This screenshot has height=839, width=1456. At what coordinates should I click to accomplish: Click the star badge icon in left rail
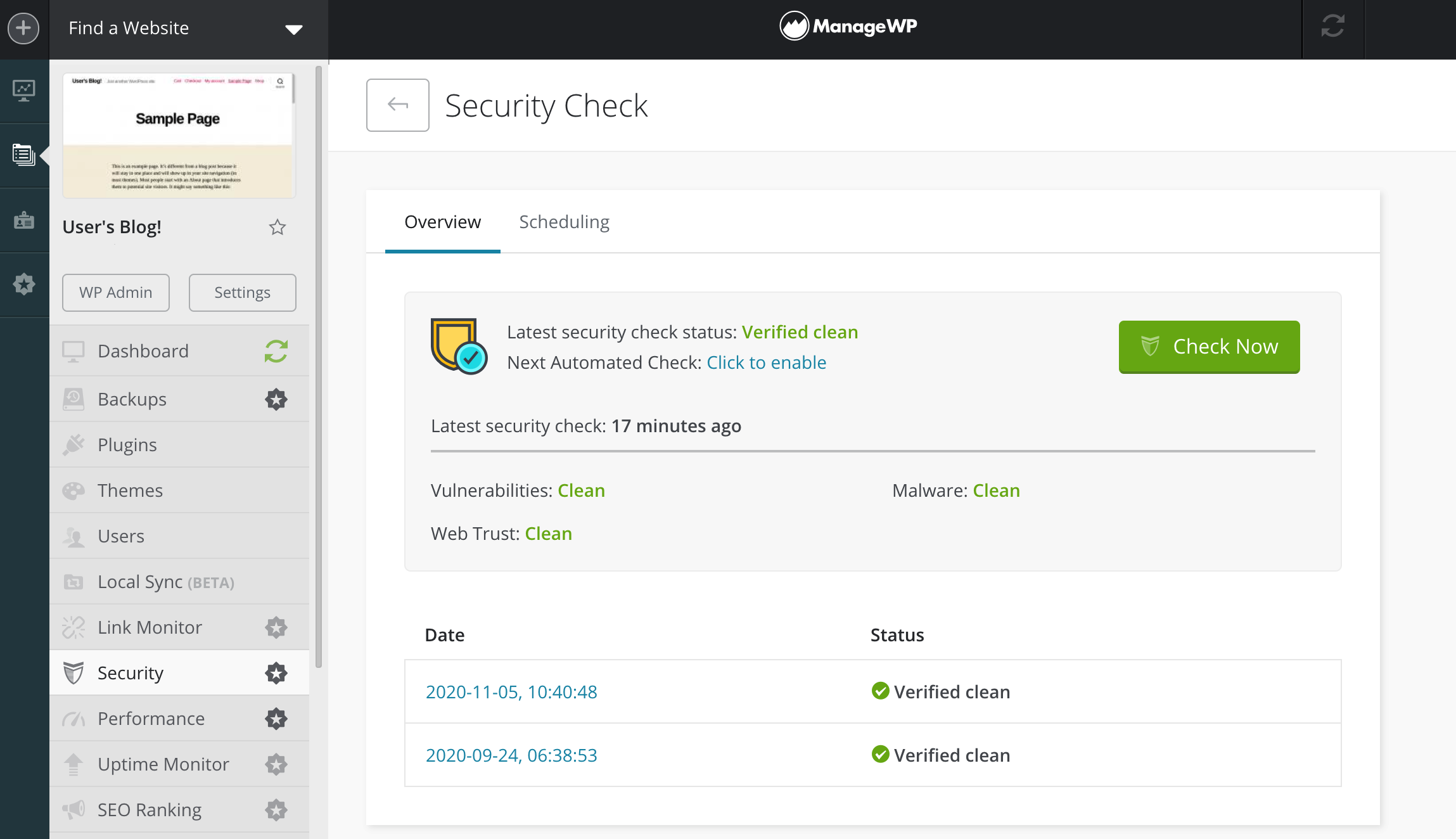click(24, 284)
